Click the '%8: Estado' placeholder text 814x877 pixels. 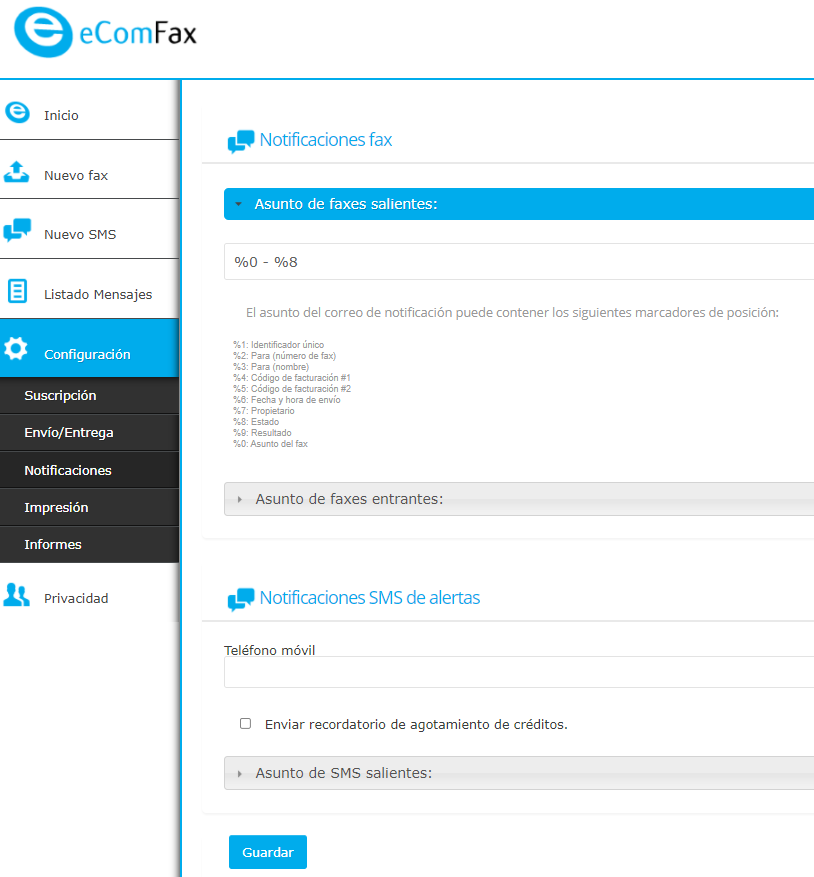tap(256, 422)
